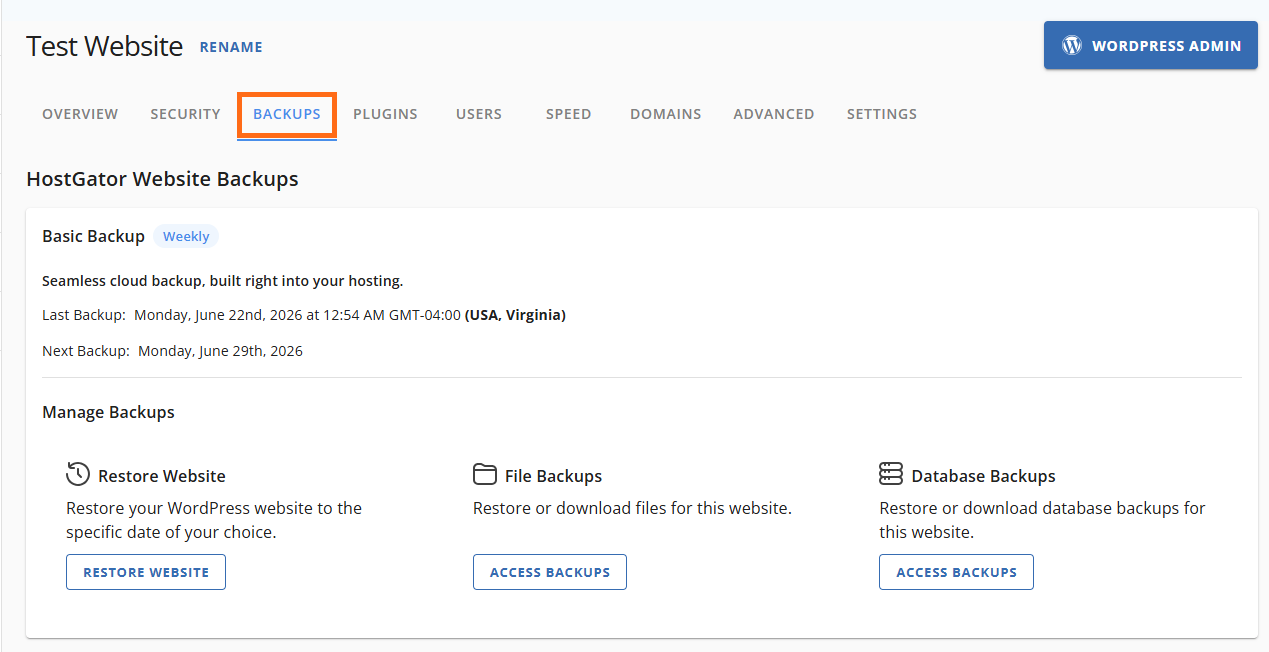This screenshot has height=652, width=1269.
Task: Select the Backups tab
Action: tap(287, 114)
